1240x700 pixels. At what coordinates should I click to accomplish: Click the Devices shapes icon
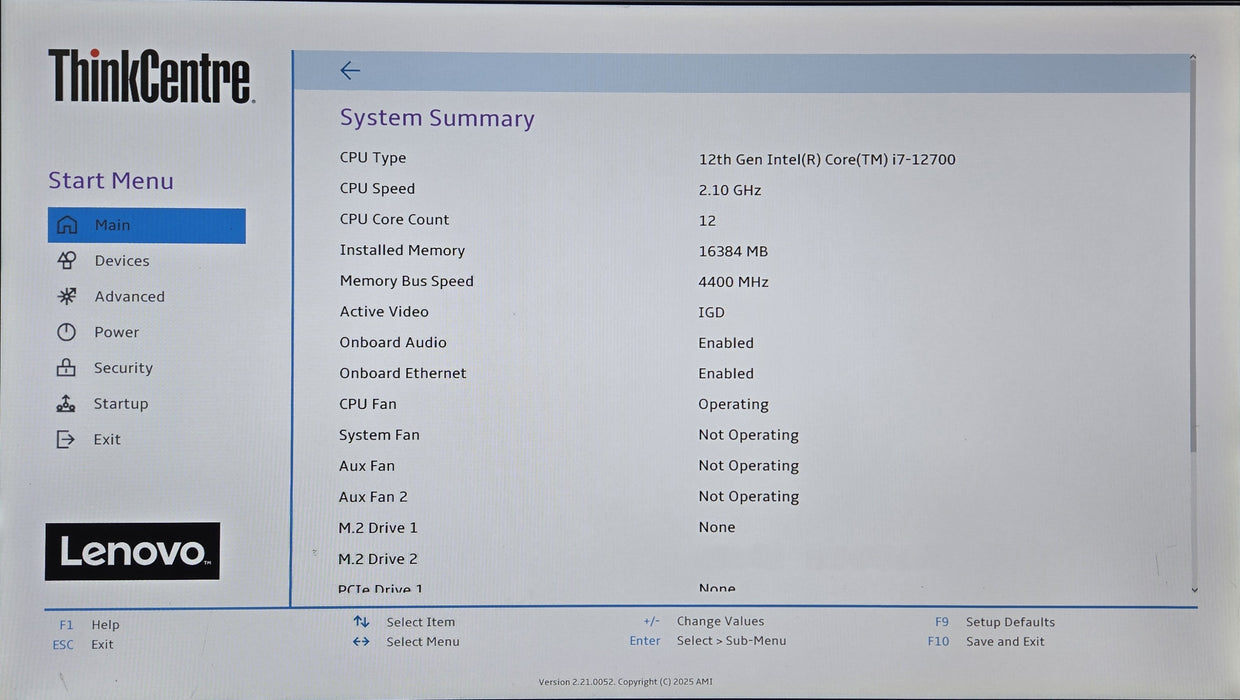tap(67, 261)
